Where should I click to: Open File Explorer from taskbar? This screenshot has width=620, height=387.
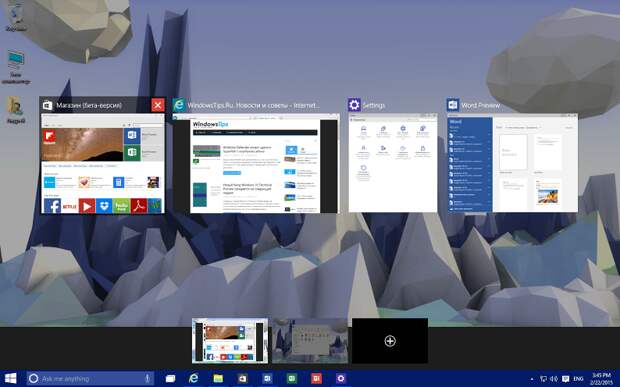click(218, 378)
